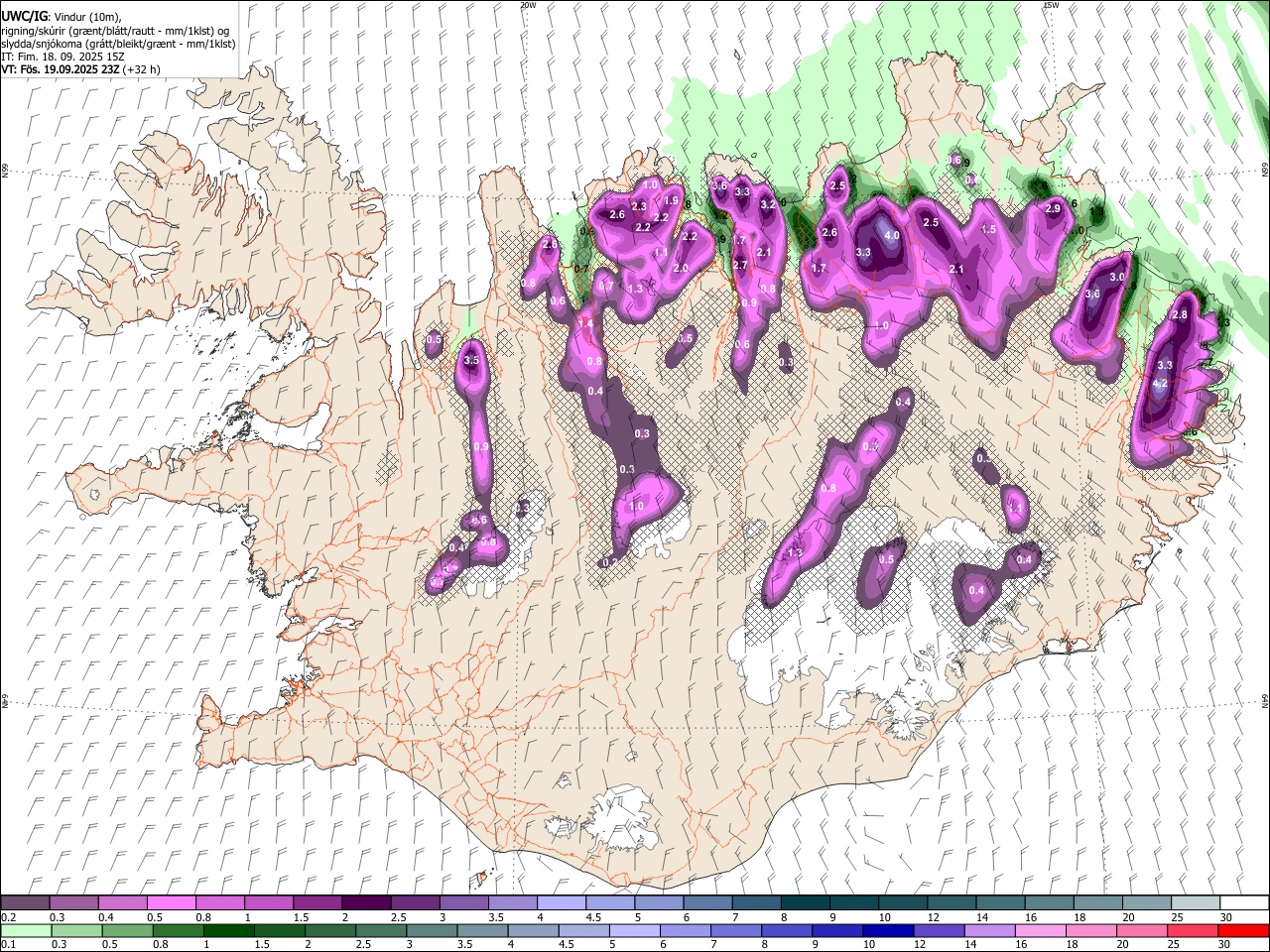Click the "UWC/IG" title text

pos(24,16)
